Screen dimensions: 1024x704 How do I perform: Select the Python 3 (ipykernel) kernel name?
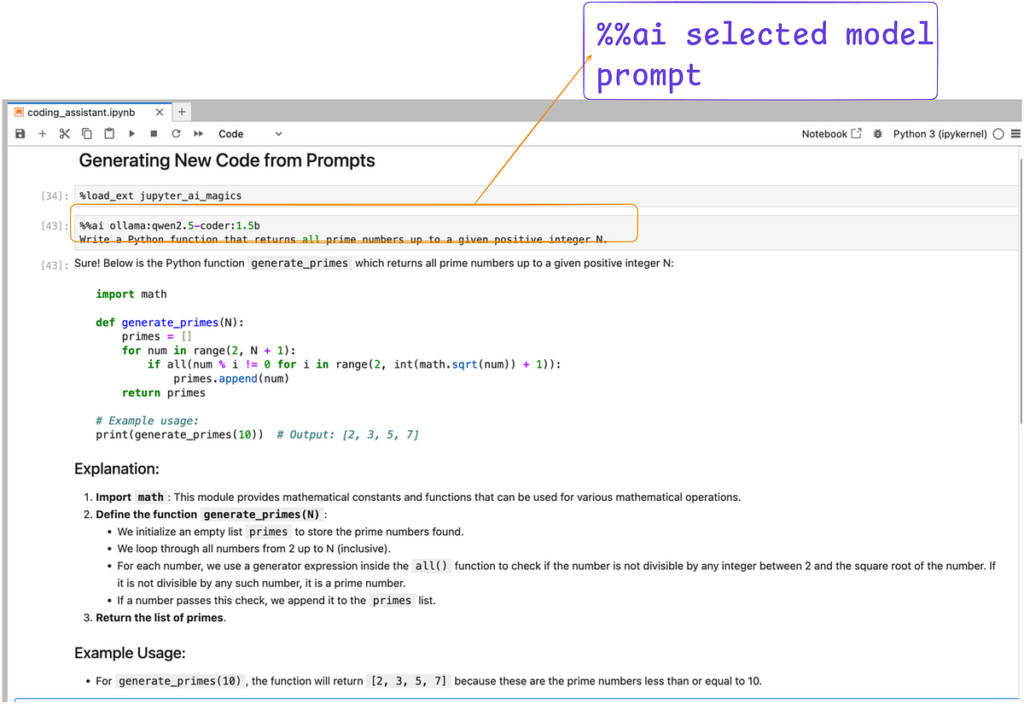(x=940, y=134)
